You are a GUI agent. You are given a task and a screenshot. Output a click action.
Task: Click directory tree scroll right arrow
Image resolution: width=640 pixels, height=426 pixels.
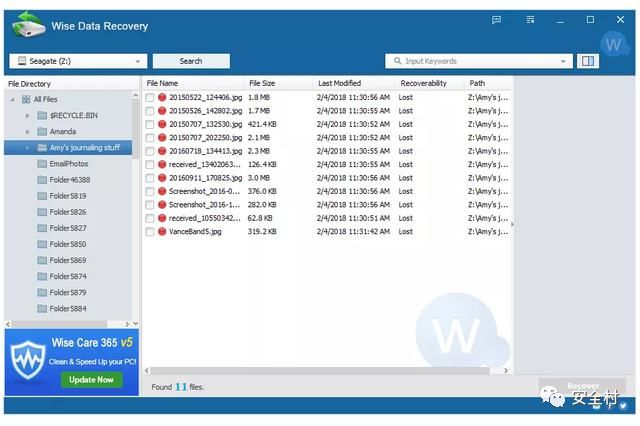coord(127,324)
